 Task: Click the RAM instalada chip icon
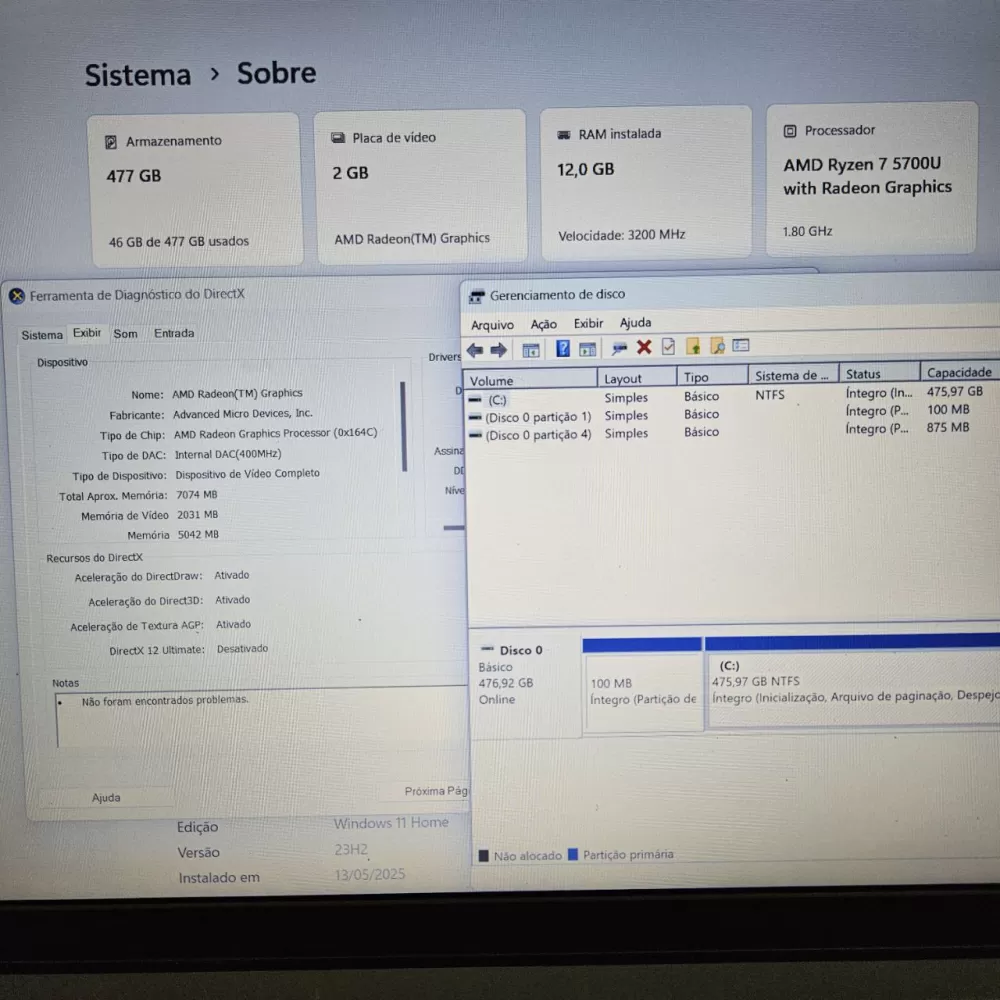click(x=564, y=135)
